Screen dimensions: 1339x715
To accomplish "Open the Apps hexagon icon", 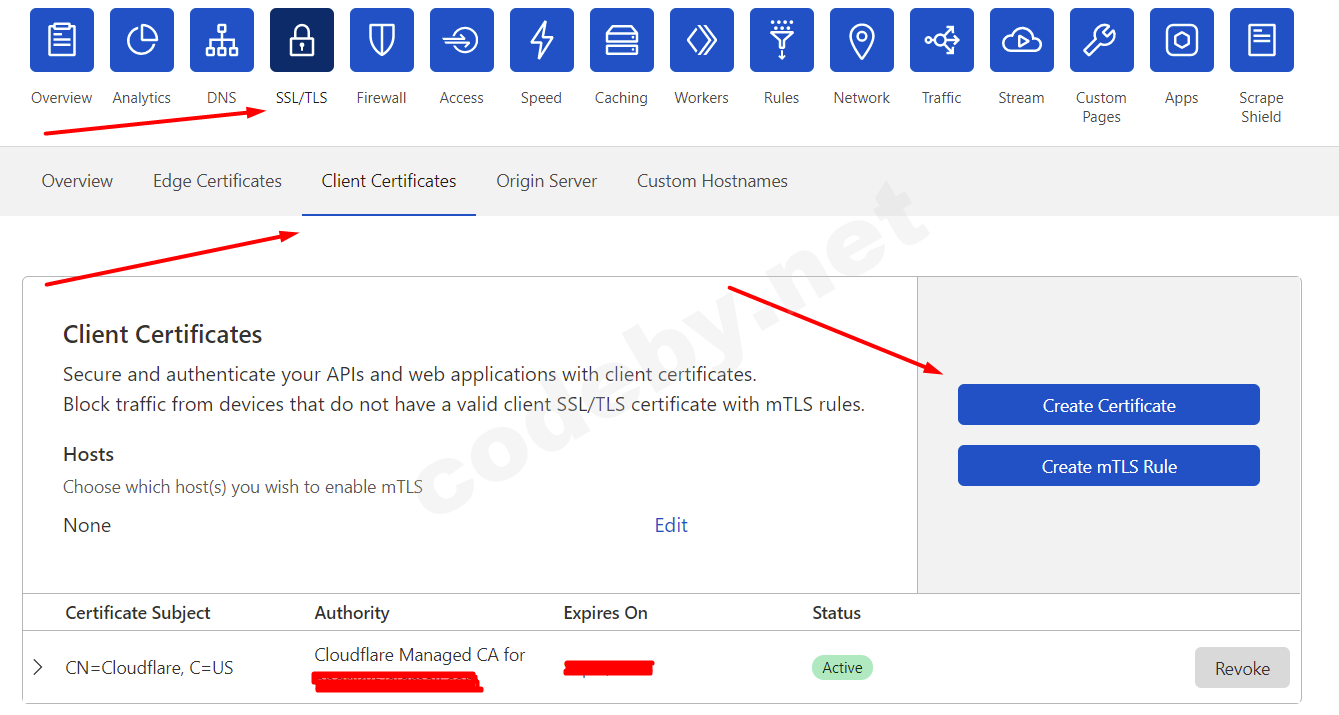I will pos(1182,40).
